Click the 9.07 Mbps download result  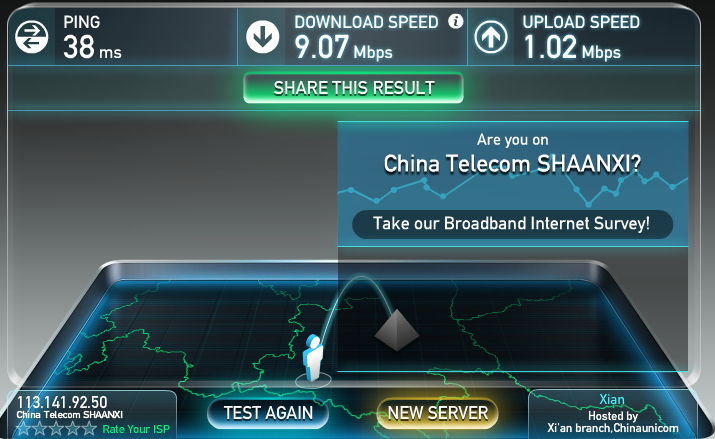tap(343, 47)
